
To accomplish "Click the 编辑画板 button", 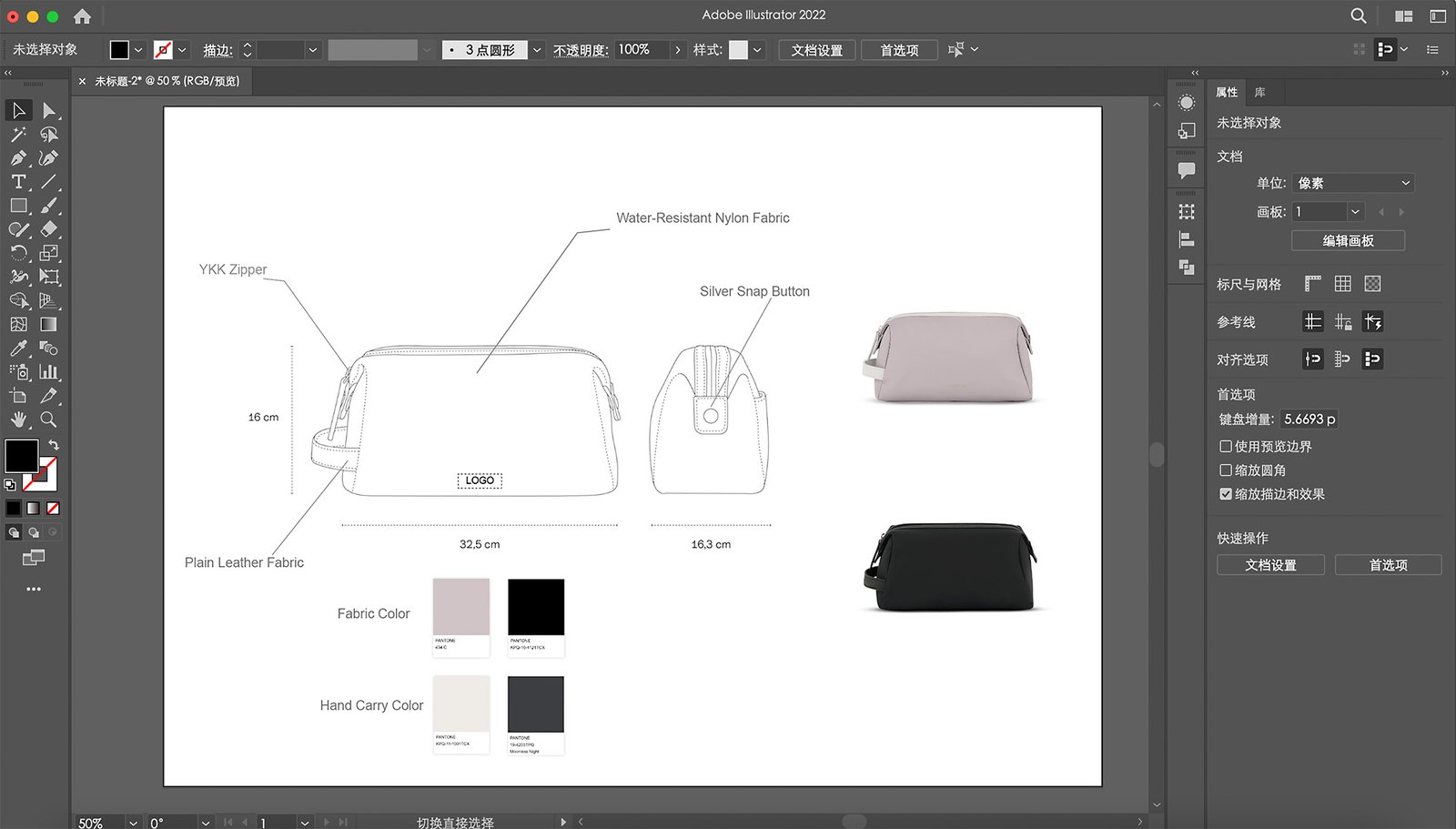I will (x=1348, y=240).
